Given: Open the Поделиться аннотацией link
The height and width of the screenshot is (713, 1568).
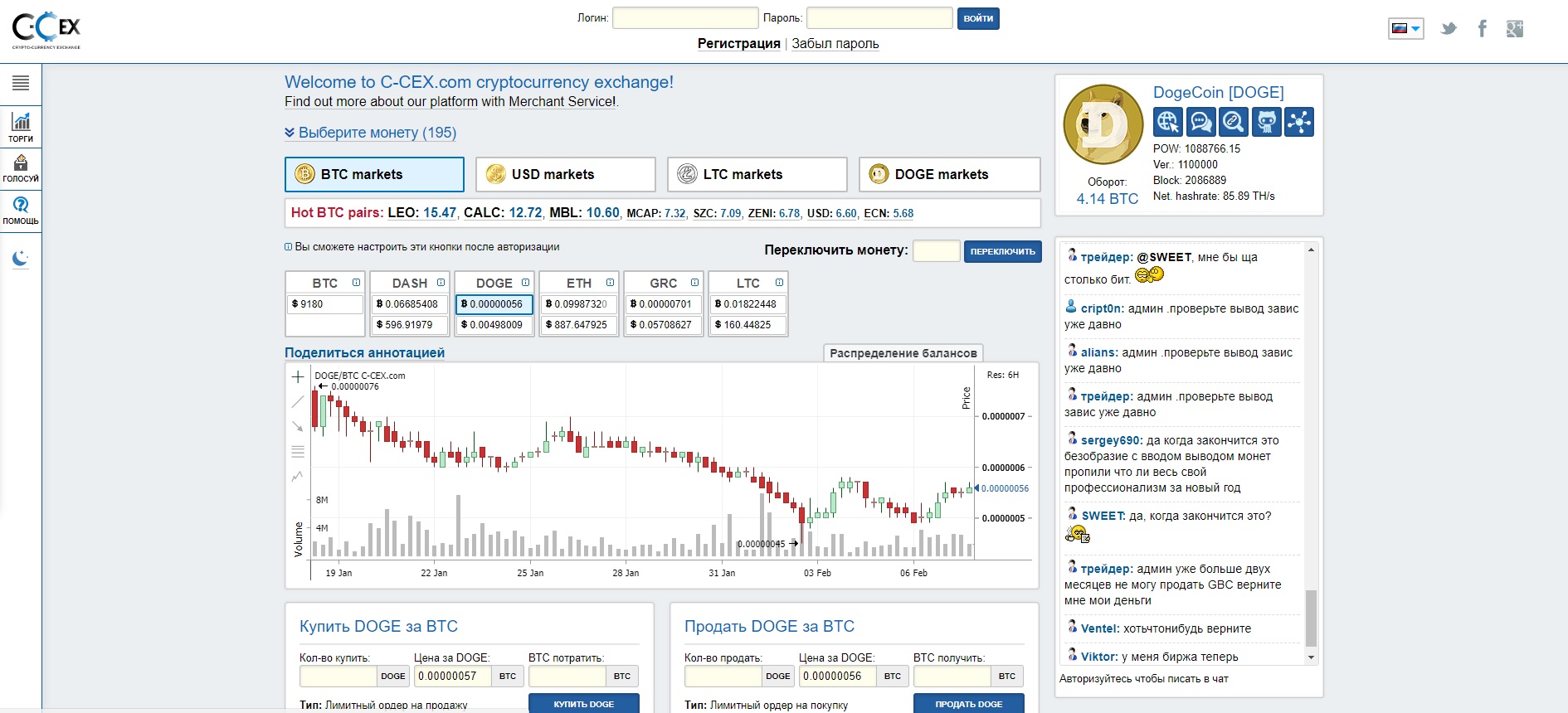Looking at the screenshot, I should point(365,353).
